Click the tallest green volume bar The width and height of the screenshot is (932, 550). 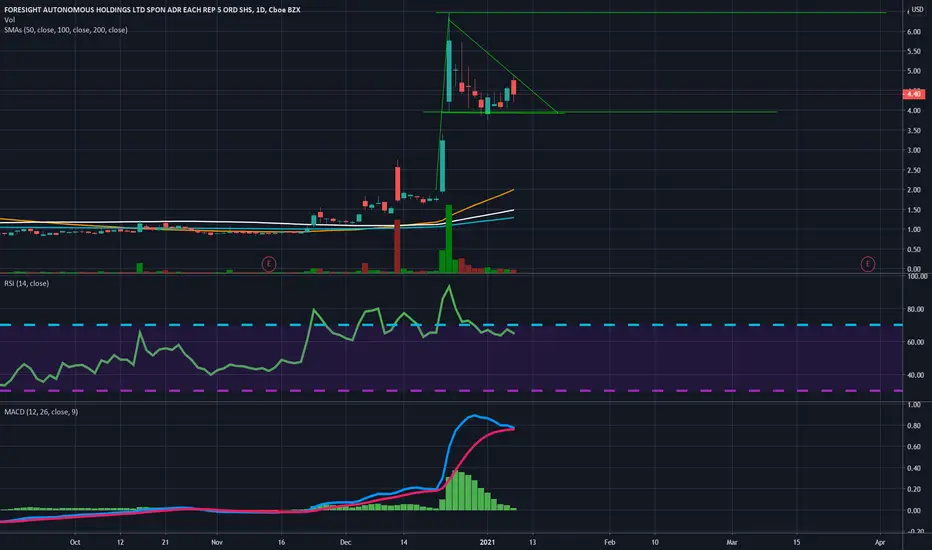[x=449, y=238]
